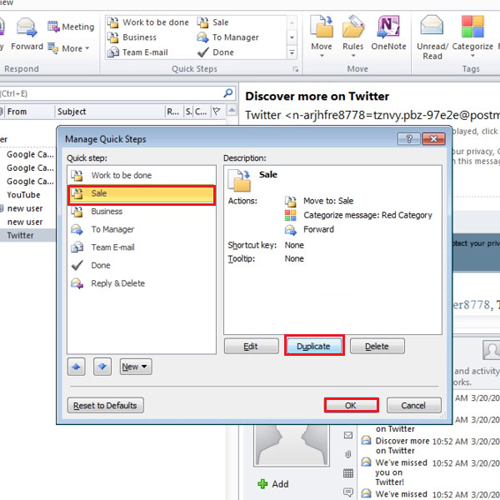The width and height of the screenshot is (500, 500).
Task: Select Team E-mail in quick step list
Action: pyautogui.click(x=142, y=247)
